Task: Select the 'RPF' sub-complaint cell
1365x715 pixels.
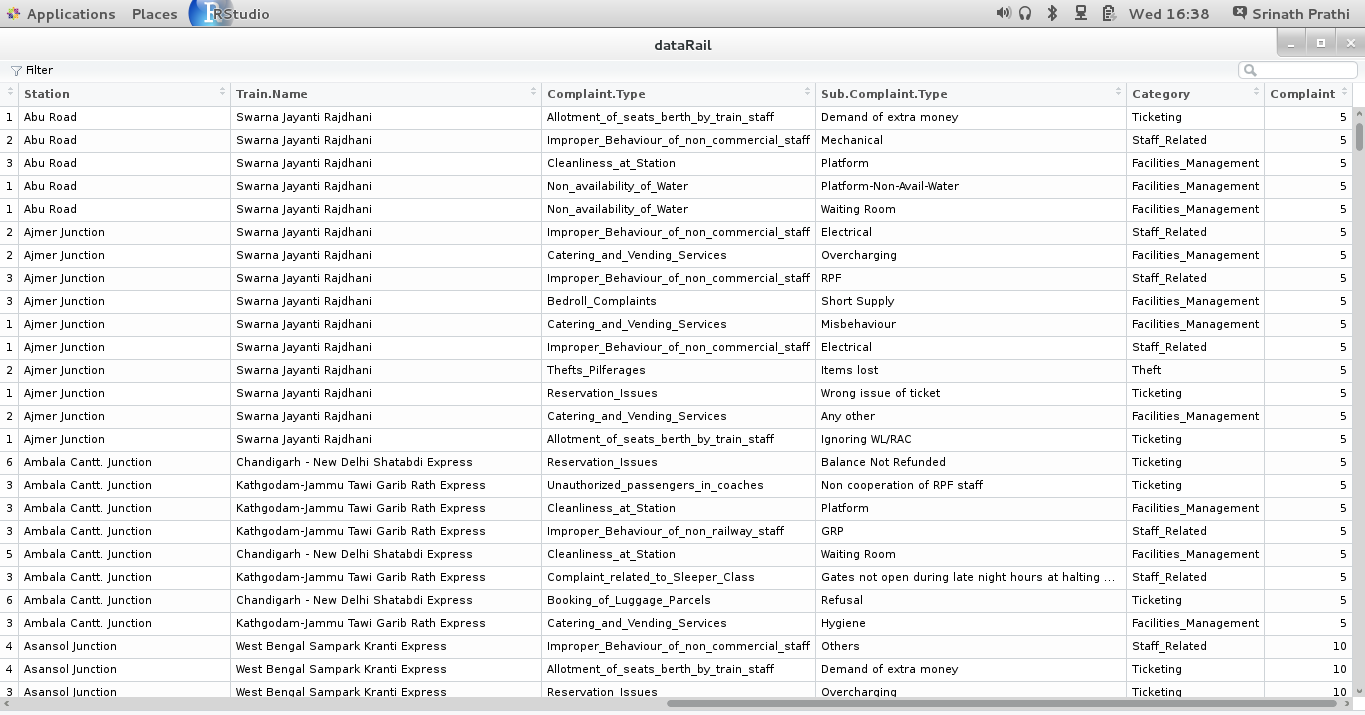Action: (970, 278)
